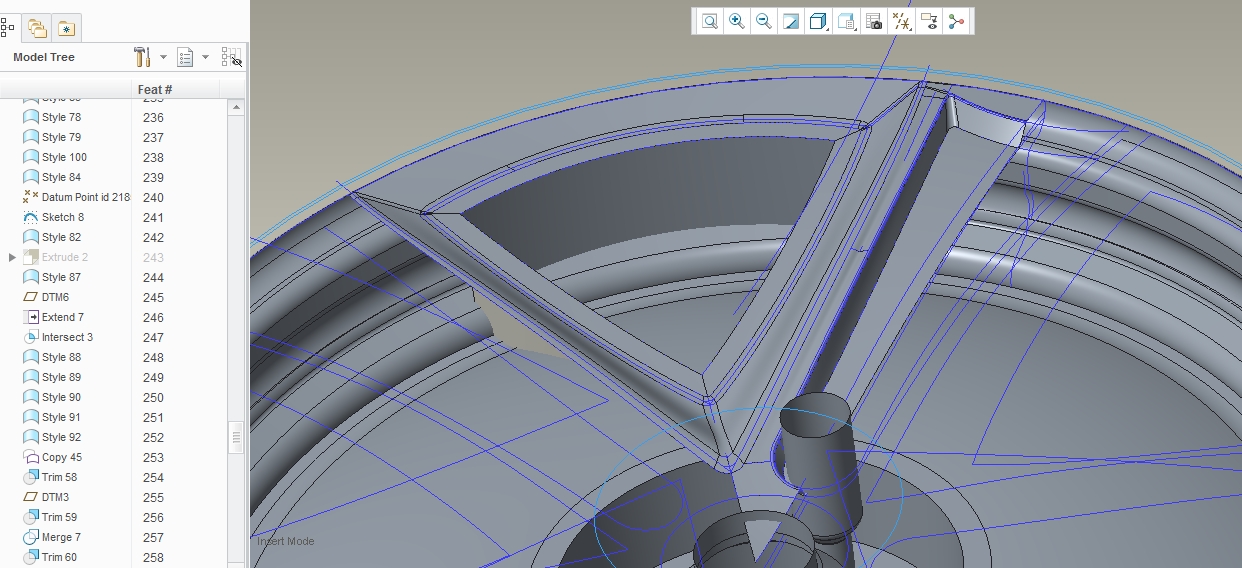
Task: Select the Style 89 feature
Action: pyautogui.click(x=61, y=377)
